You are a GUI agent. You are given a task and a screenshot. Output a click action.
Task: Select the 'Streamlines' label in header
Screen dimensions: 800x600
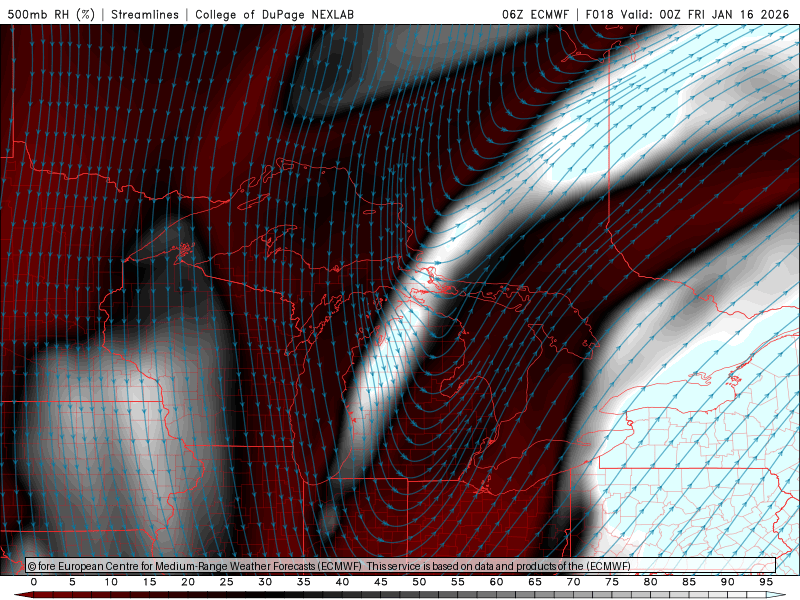coord(145,14)
